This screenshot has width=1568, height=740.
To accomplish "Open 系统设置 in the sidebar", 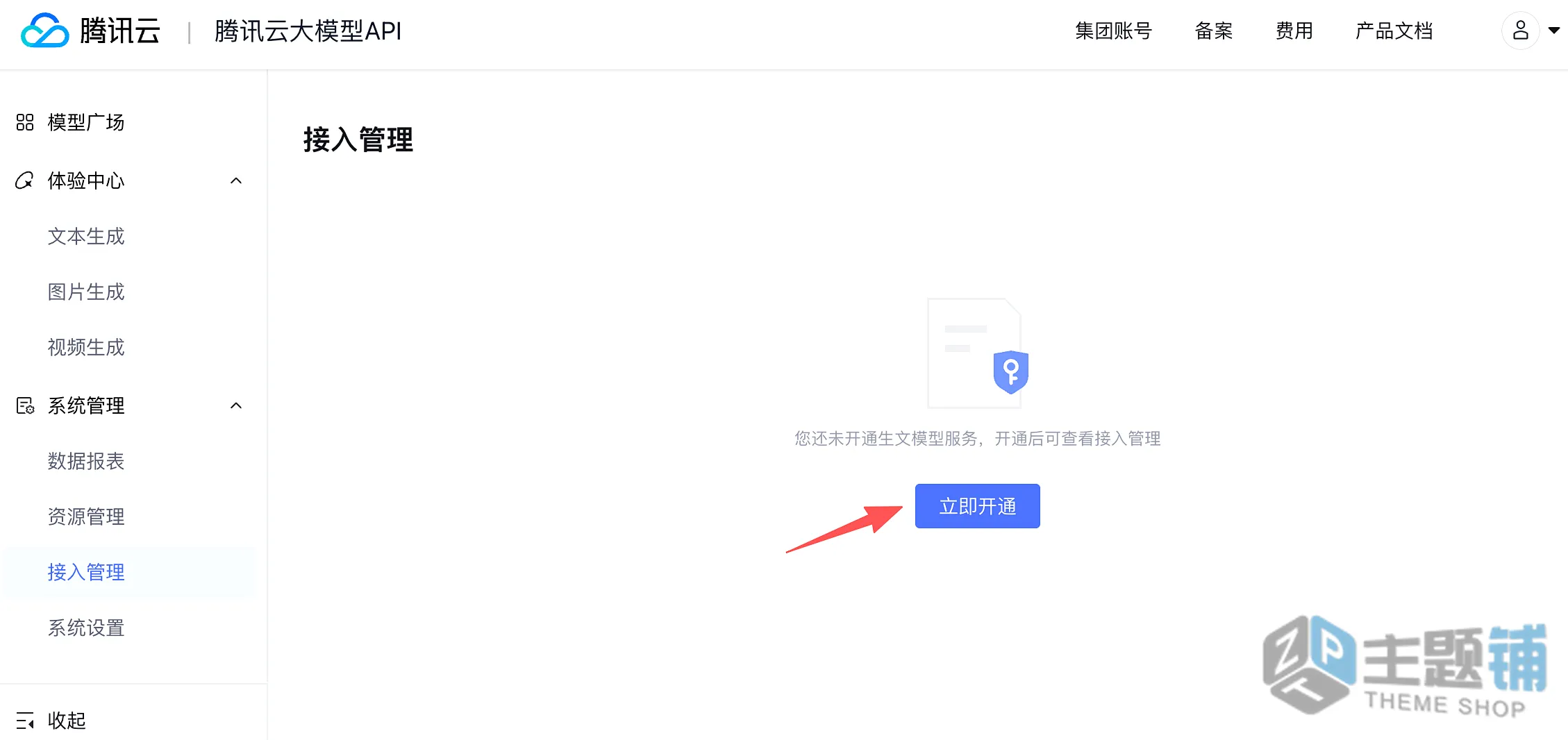I will pos(86,628).
